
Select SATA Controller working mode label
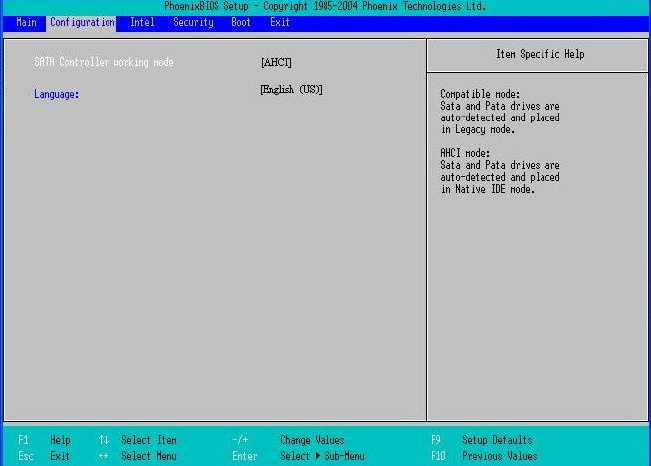coord(104,62)
